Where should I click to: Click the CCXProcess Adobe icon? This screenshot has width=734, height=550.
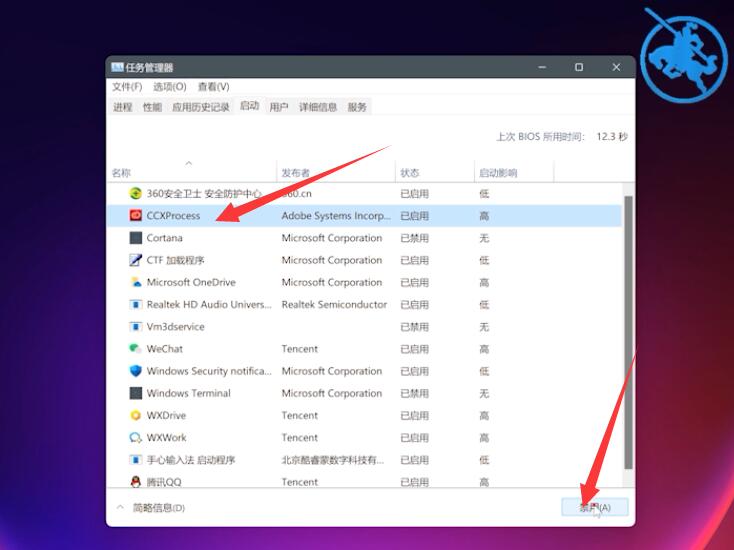(135, 215)
